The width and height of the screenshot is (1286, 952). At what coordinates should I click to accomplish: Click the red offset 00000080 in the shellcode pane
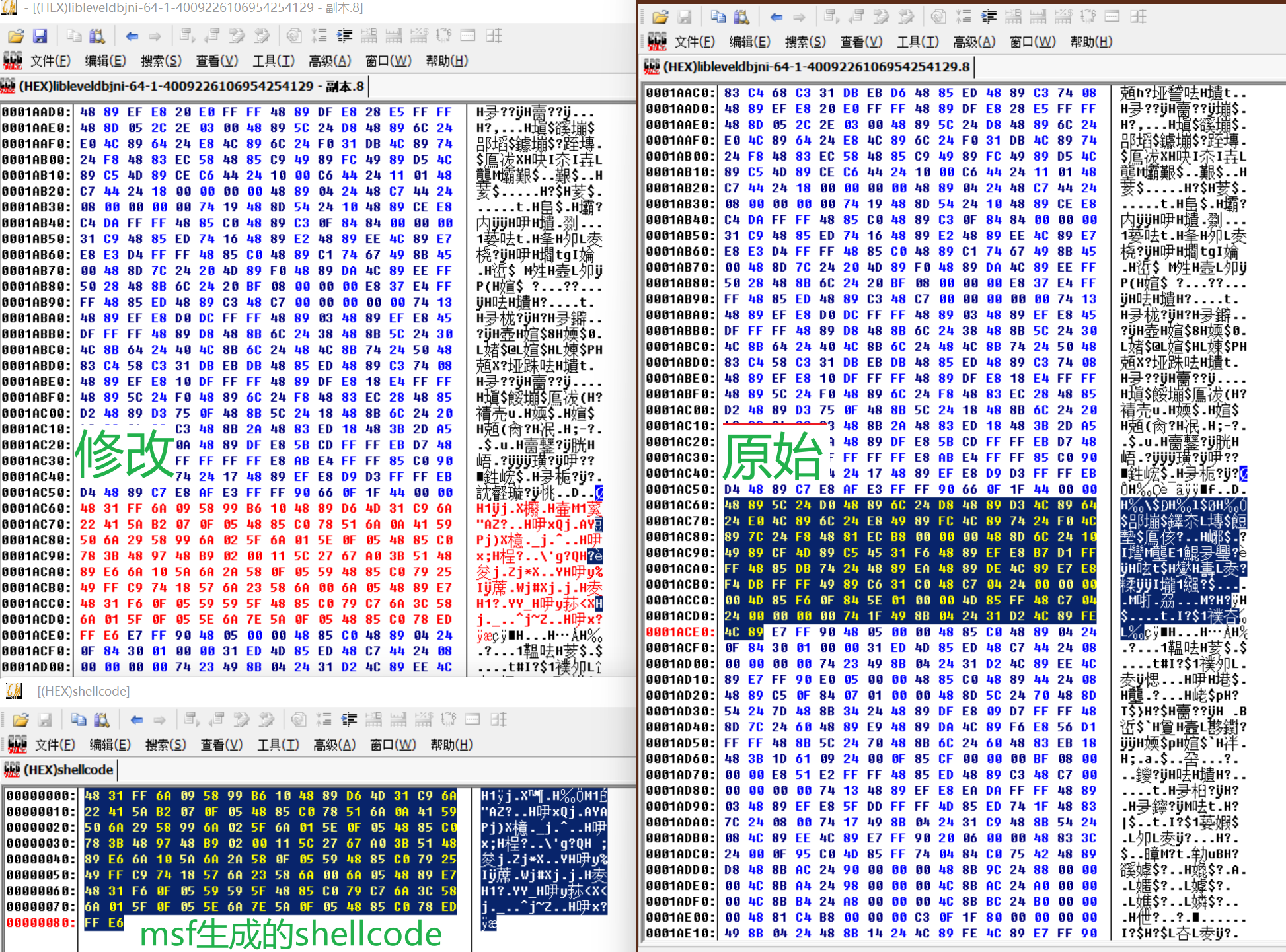tap(40, 922)
